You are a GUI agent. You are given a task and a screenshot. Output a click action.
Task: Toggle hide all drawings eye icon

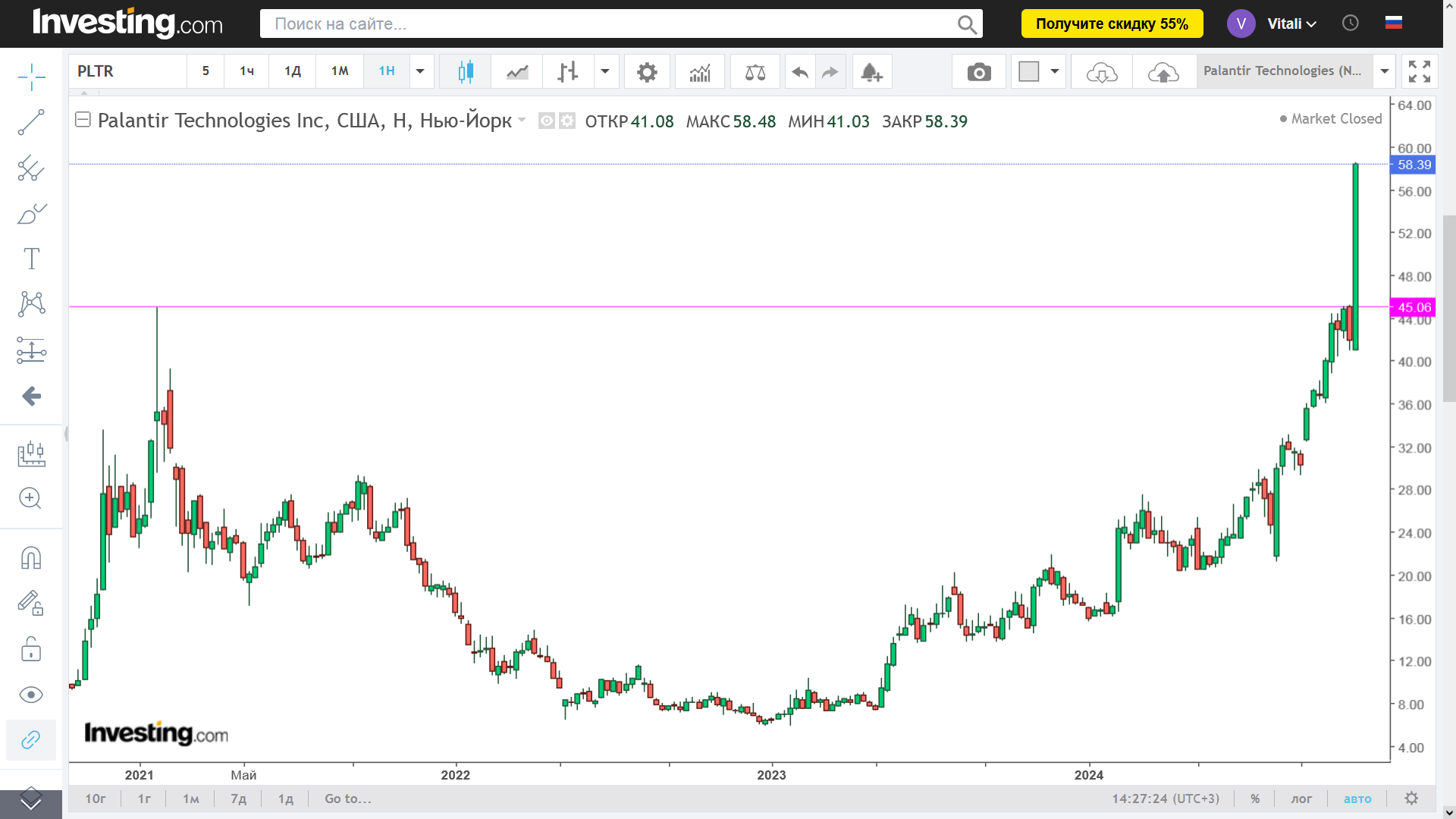[x=31, y=695]
